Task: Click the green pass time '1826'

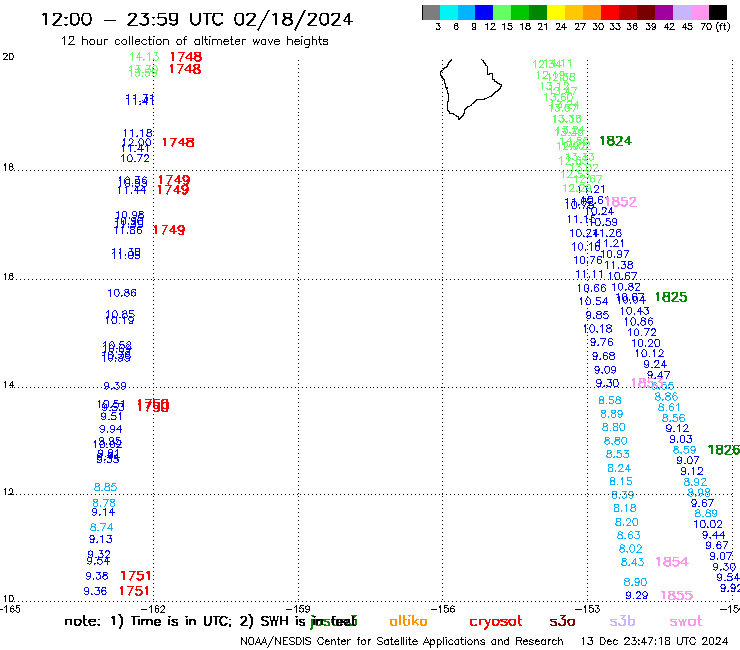Action: click(723, 450)
